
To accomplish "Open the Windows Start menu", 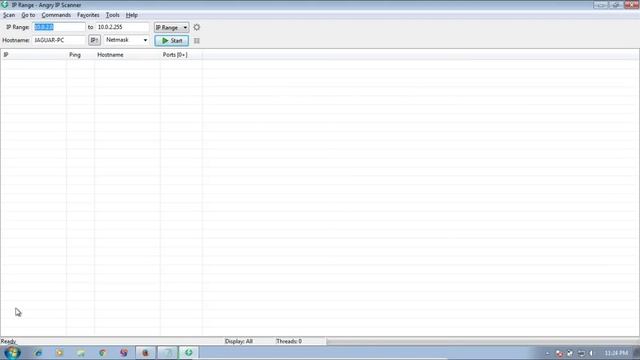I will [12, 353].
